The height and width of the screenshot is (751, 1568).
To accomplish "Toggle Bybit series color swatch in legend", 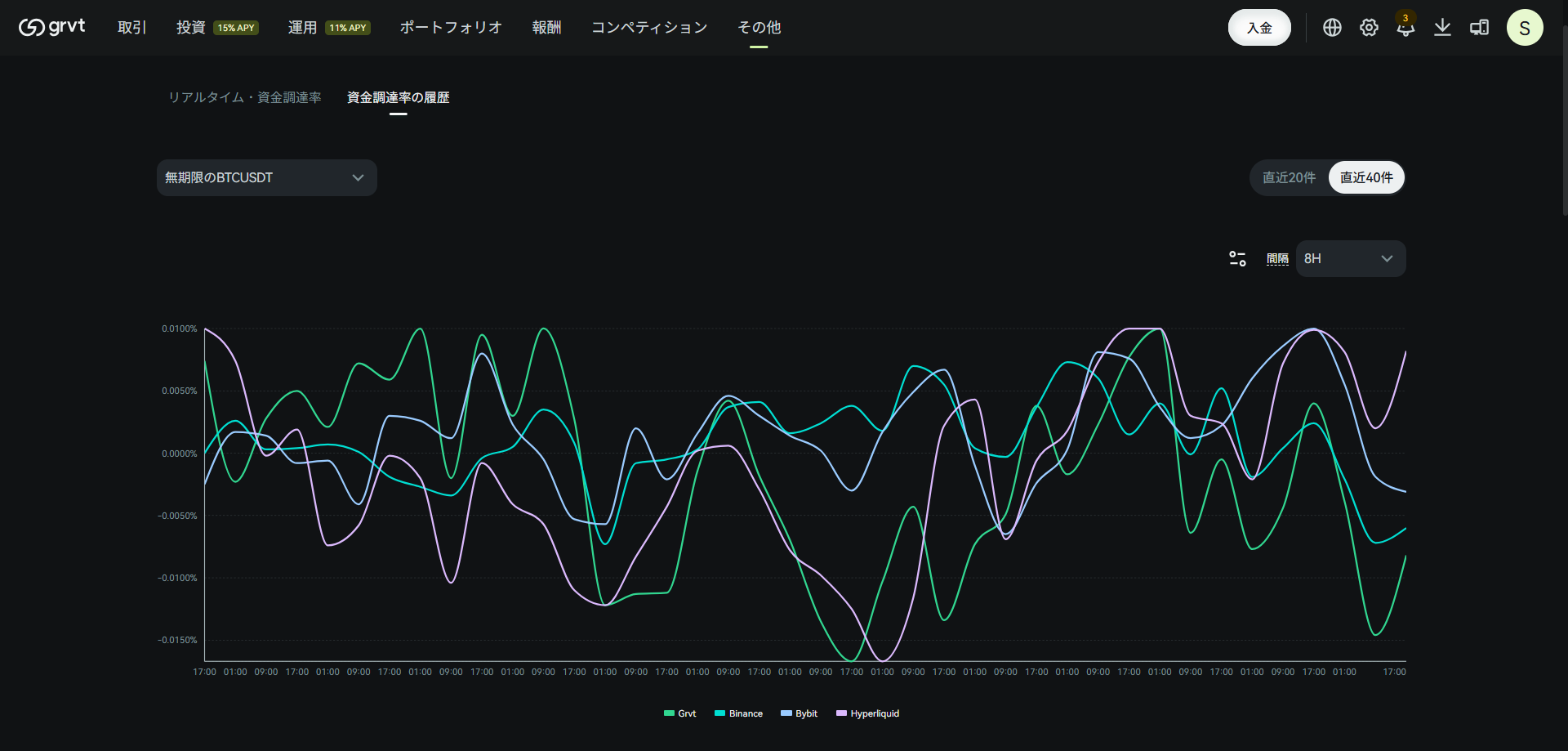I will point(786,713).
